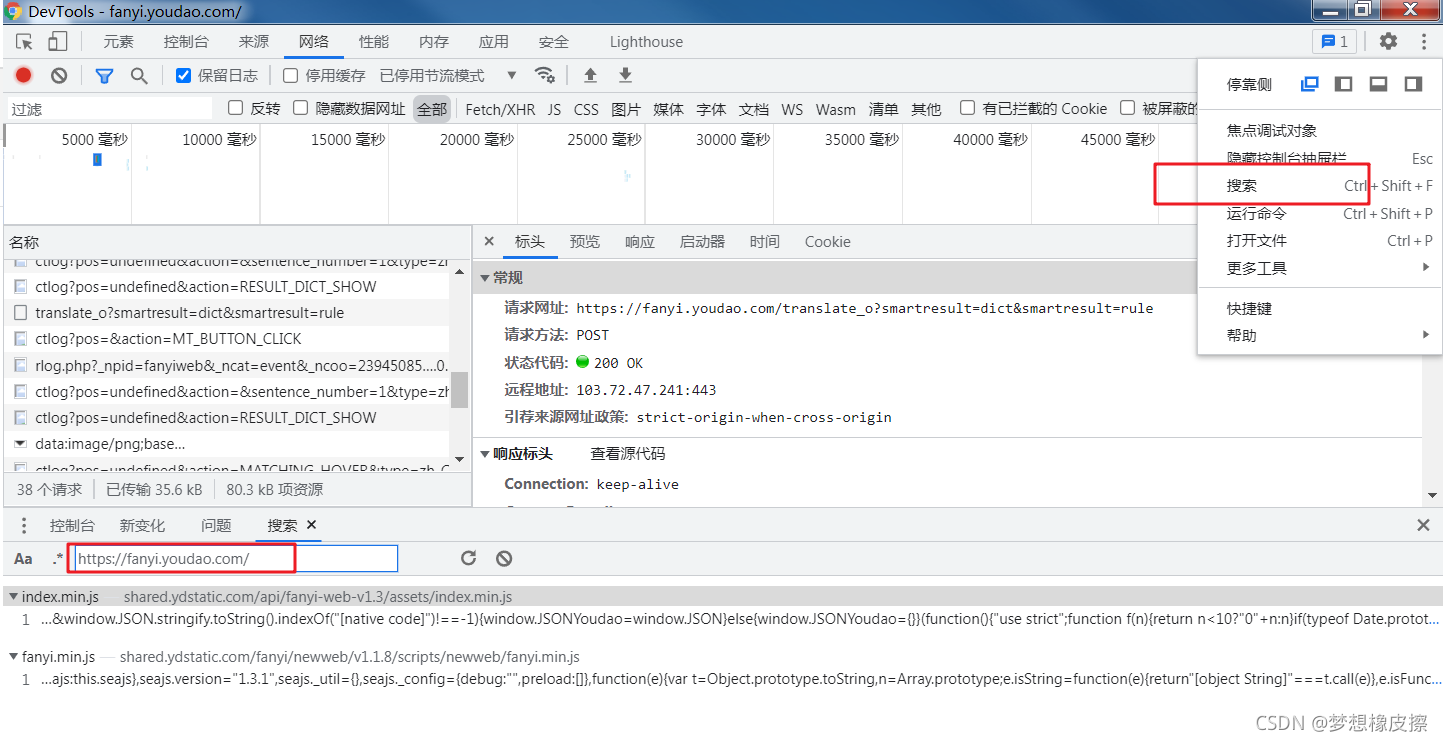Open DevTools settings gear icon

(1388, 41)
